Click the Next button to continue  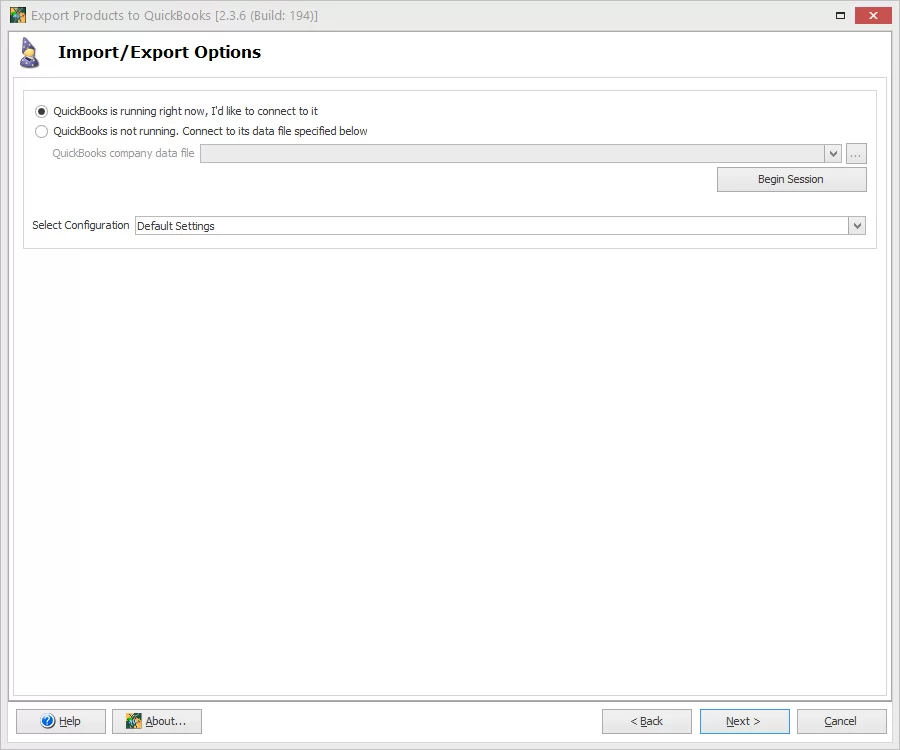click(744, 721)
